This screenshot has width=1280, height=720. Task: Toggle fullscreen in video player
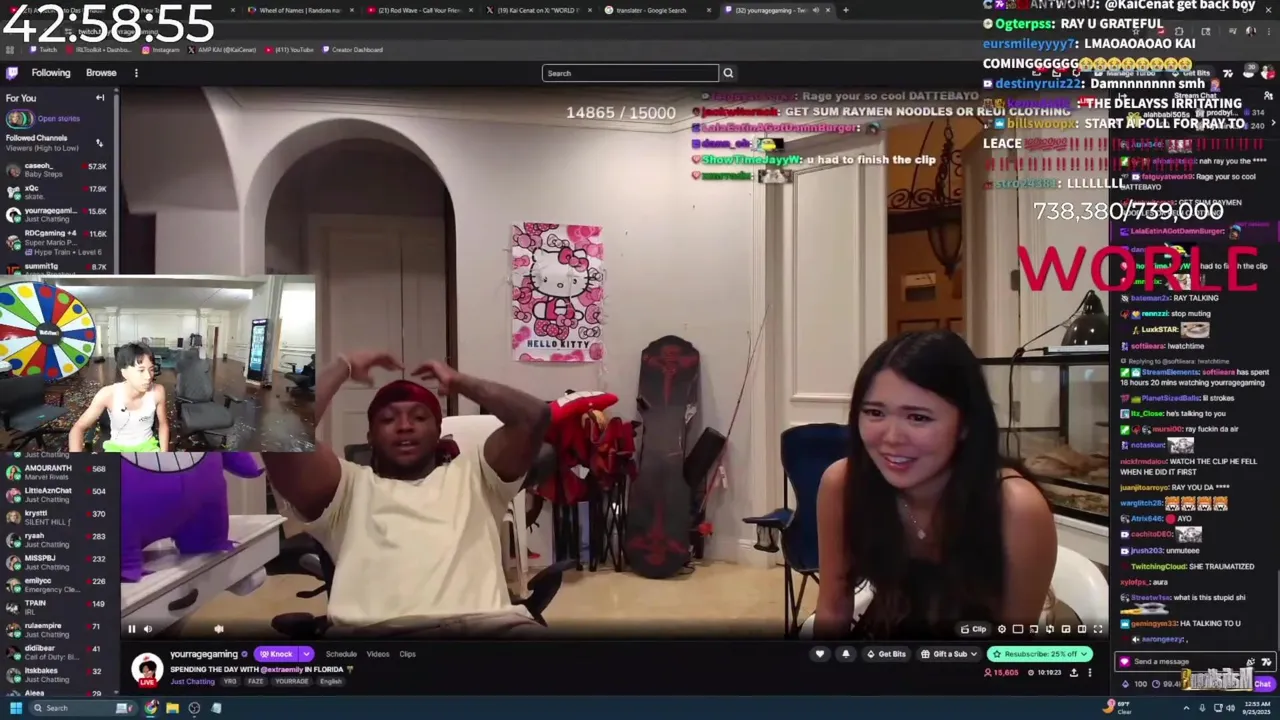[1097, 629]
